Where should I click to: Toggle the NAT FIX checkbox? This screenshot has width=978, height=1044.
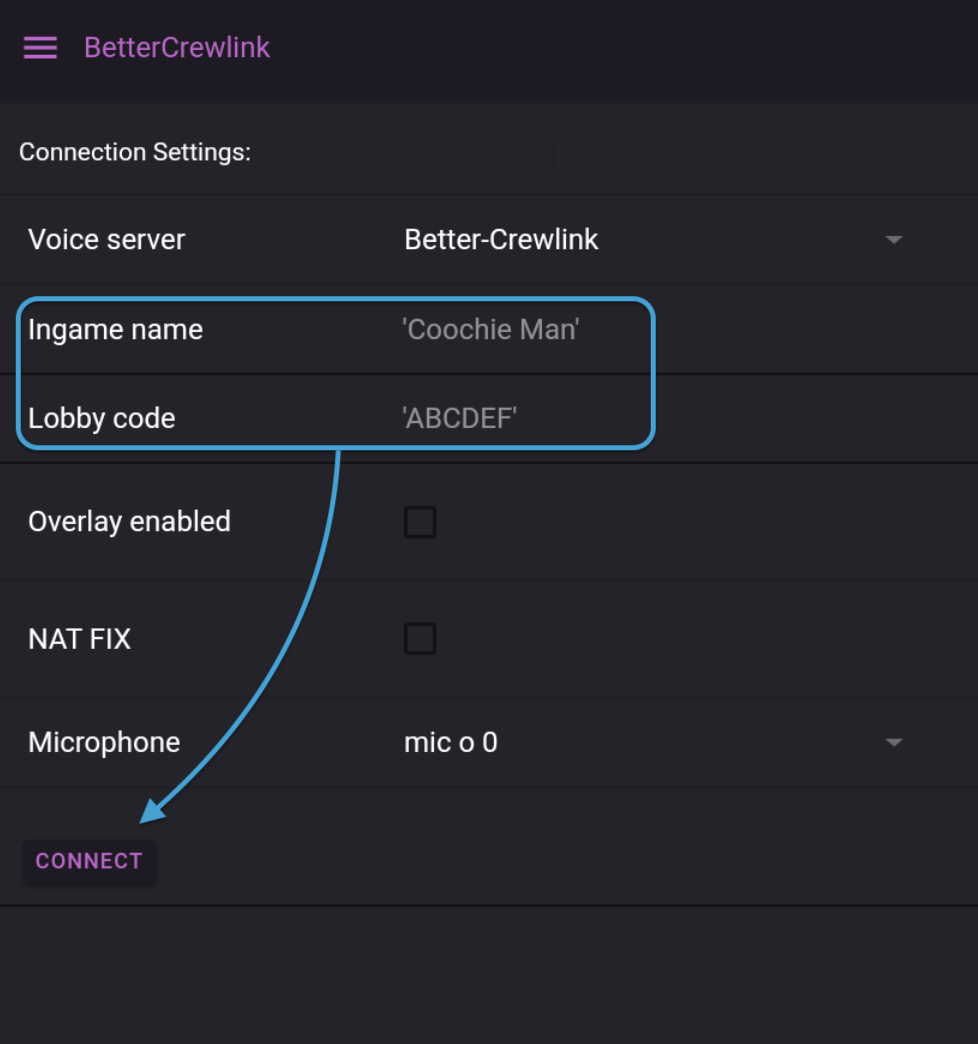(420, 639)
